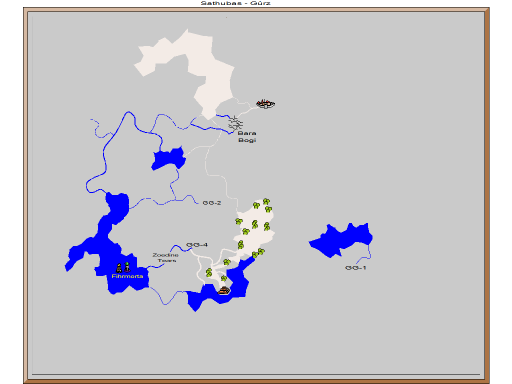Viewport: 512px width, 384px height.
Task: Click the small blue lake between the river loops
Action: point(169,158)
